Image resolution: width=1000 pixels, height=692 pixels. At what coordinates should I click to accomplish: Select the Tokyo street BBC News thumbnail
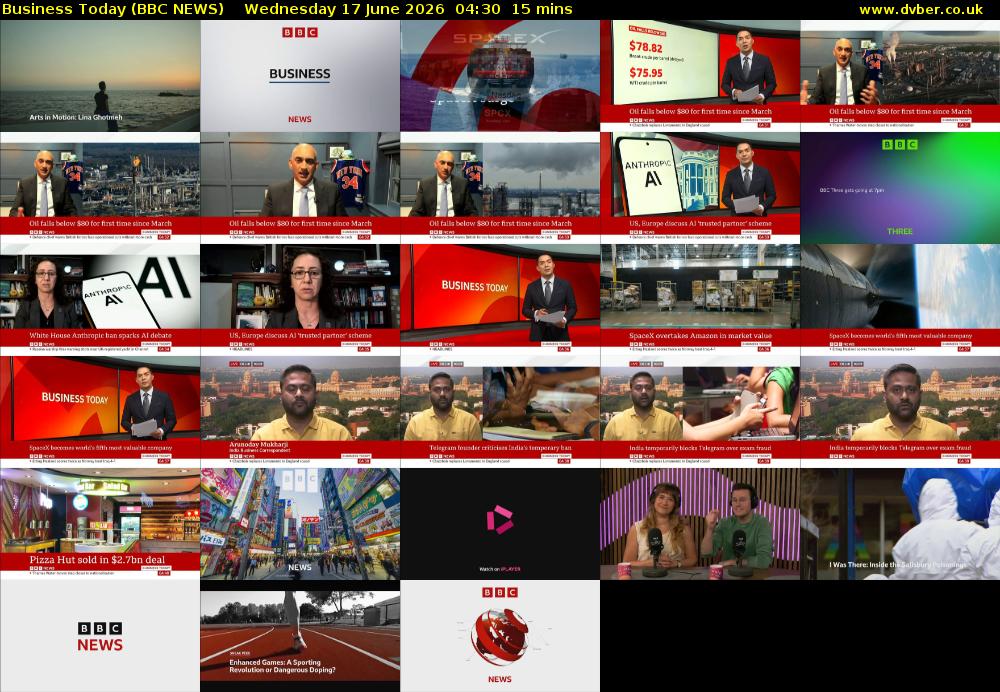tap(300, 524)
